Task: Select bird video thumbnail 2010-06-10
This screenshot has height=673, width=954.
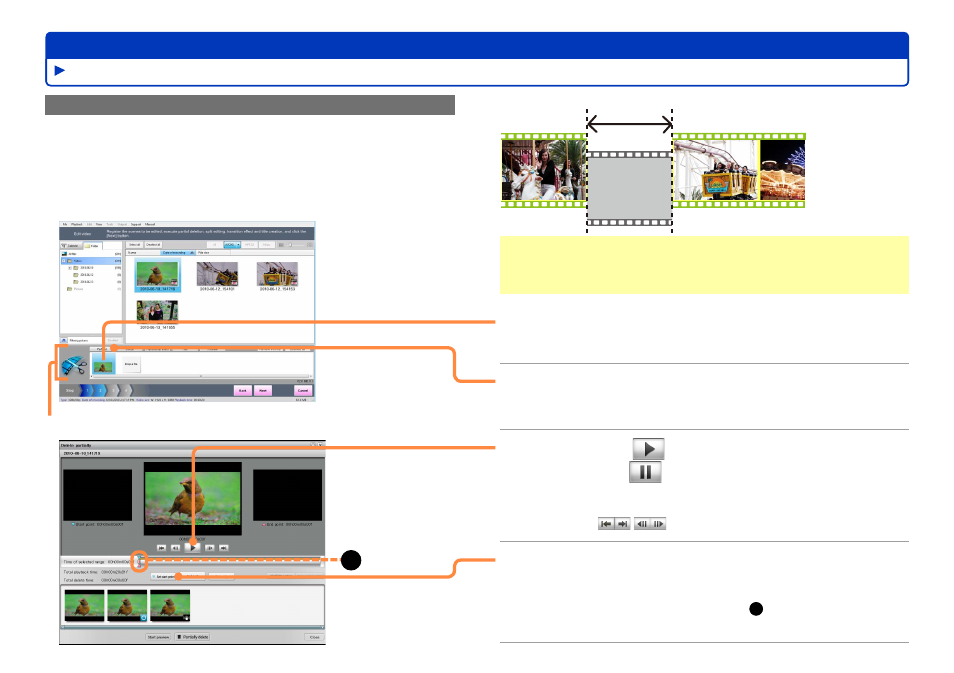Action: (158, 275)
